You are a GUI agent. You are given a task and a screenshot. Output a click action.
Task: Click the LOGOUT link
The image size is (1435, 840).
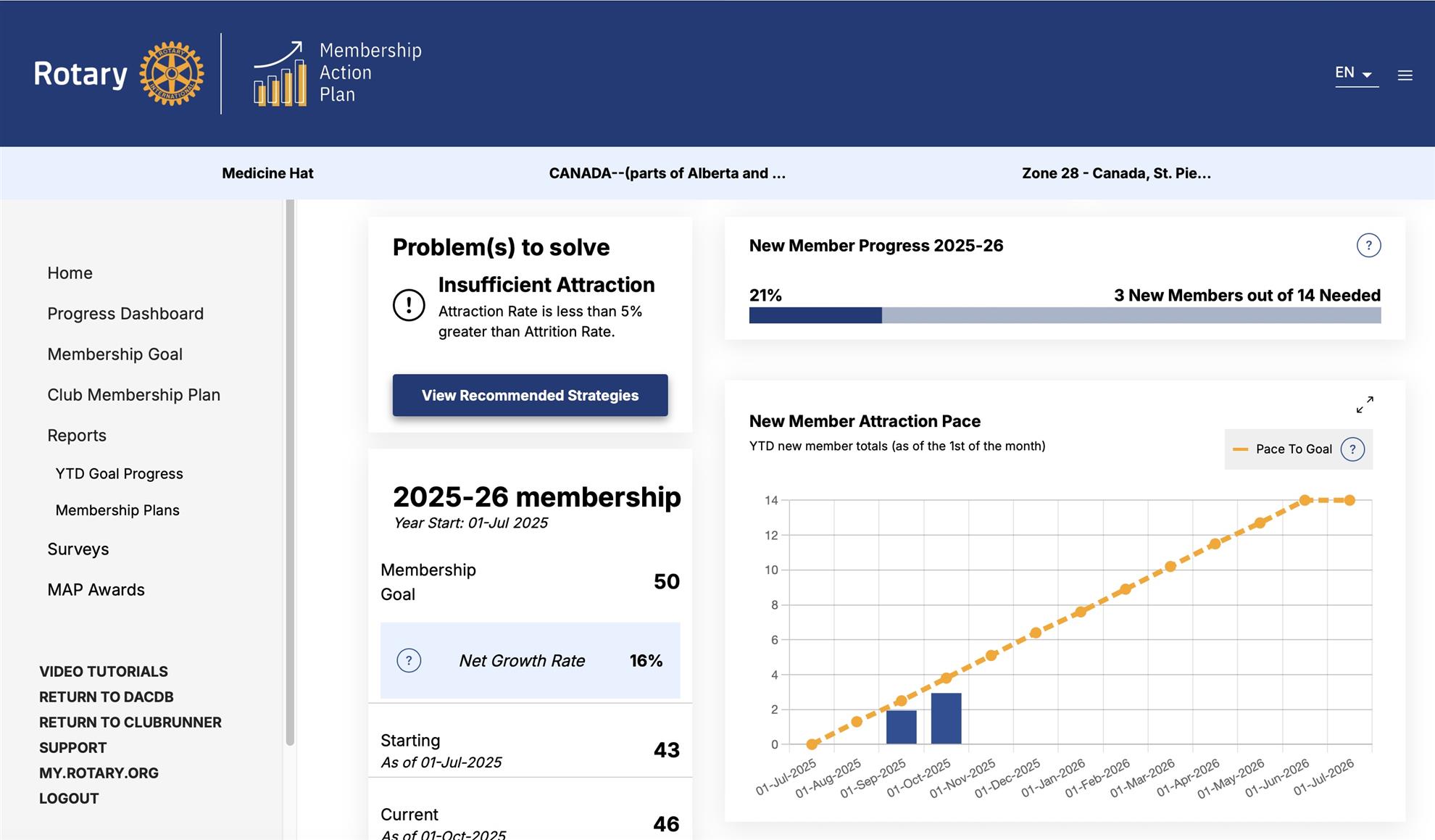pos(69,799)
